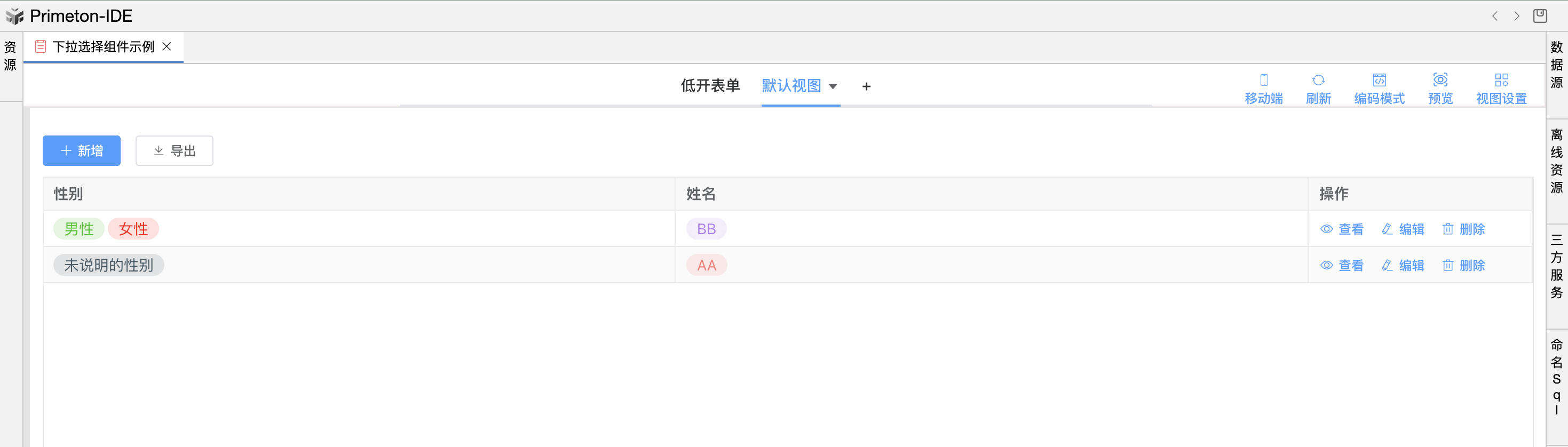View the BB row via 查看

[1342, 229]
